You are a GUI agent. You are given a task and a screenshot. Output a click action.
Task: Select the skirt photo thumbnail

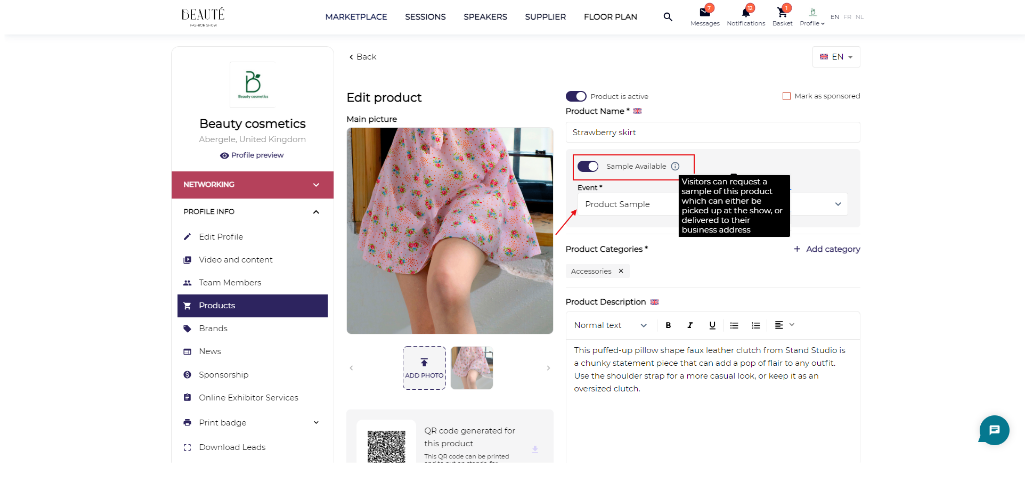click(472, 368)
